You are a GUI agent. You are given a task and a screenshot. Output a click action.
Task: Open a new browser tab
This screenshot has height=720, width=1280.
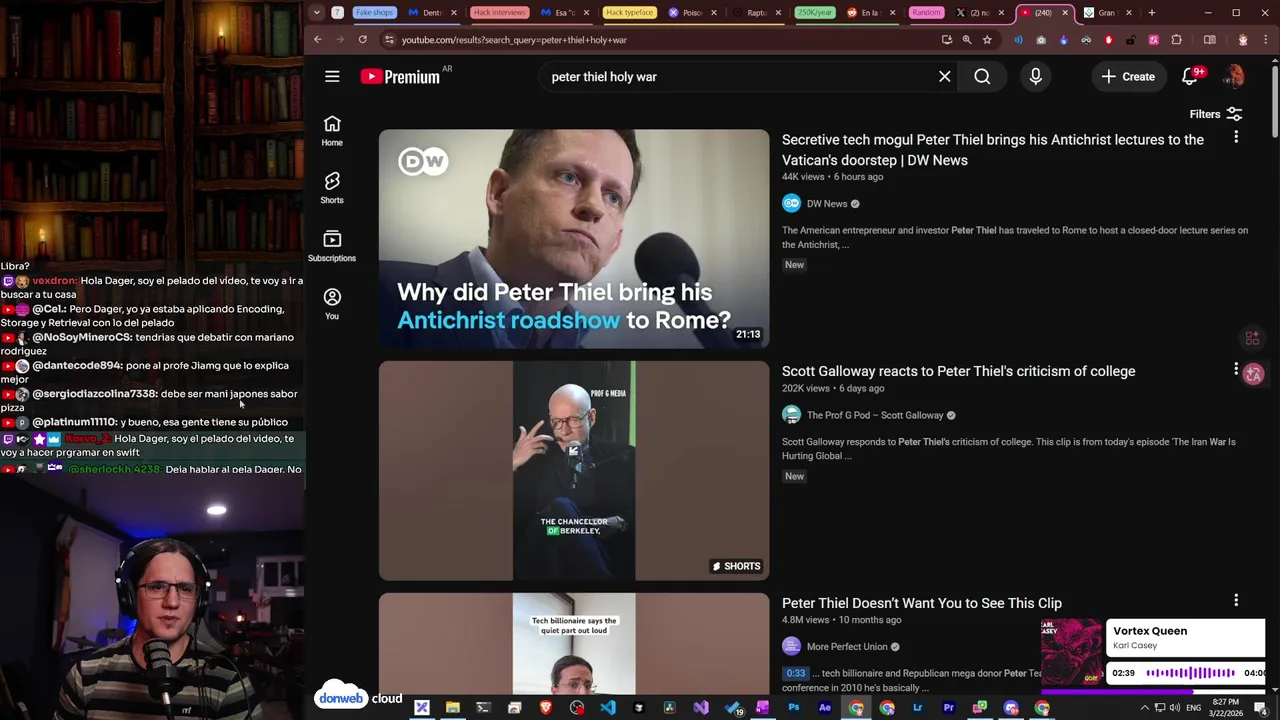[x=1152, y=13]
